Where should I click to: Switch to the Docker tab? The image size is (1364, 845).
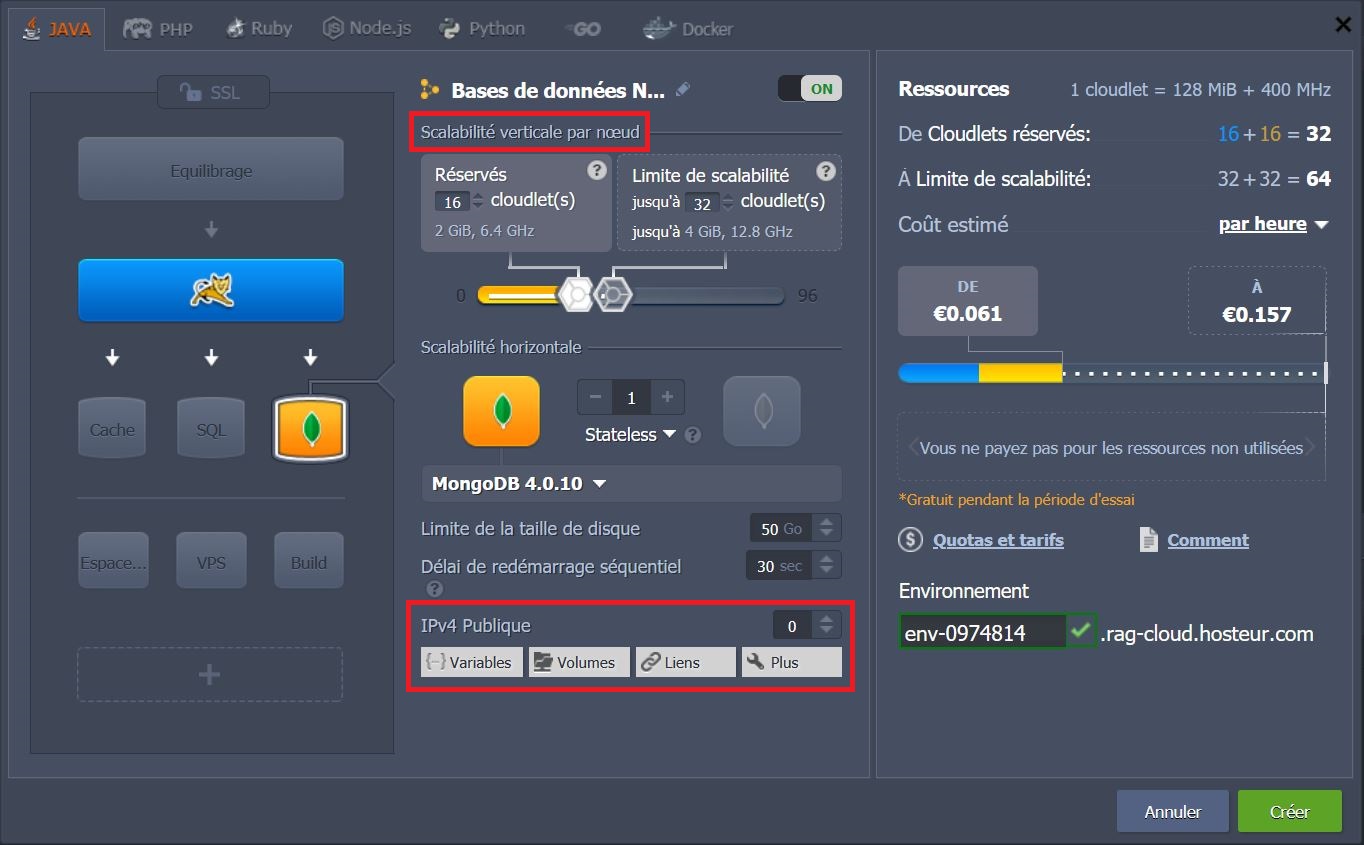coord(688,28)
